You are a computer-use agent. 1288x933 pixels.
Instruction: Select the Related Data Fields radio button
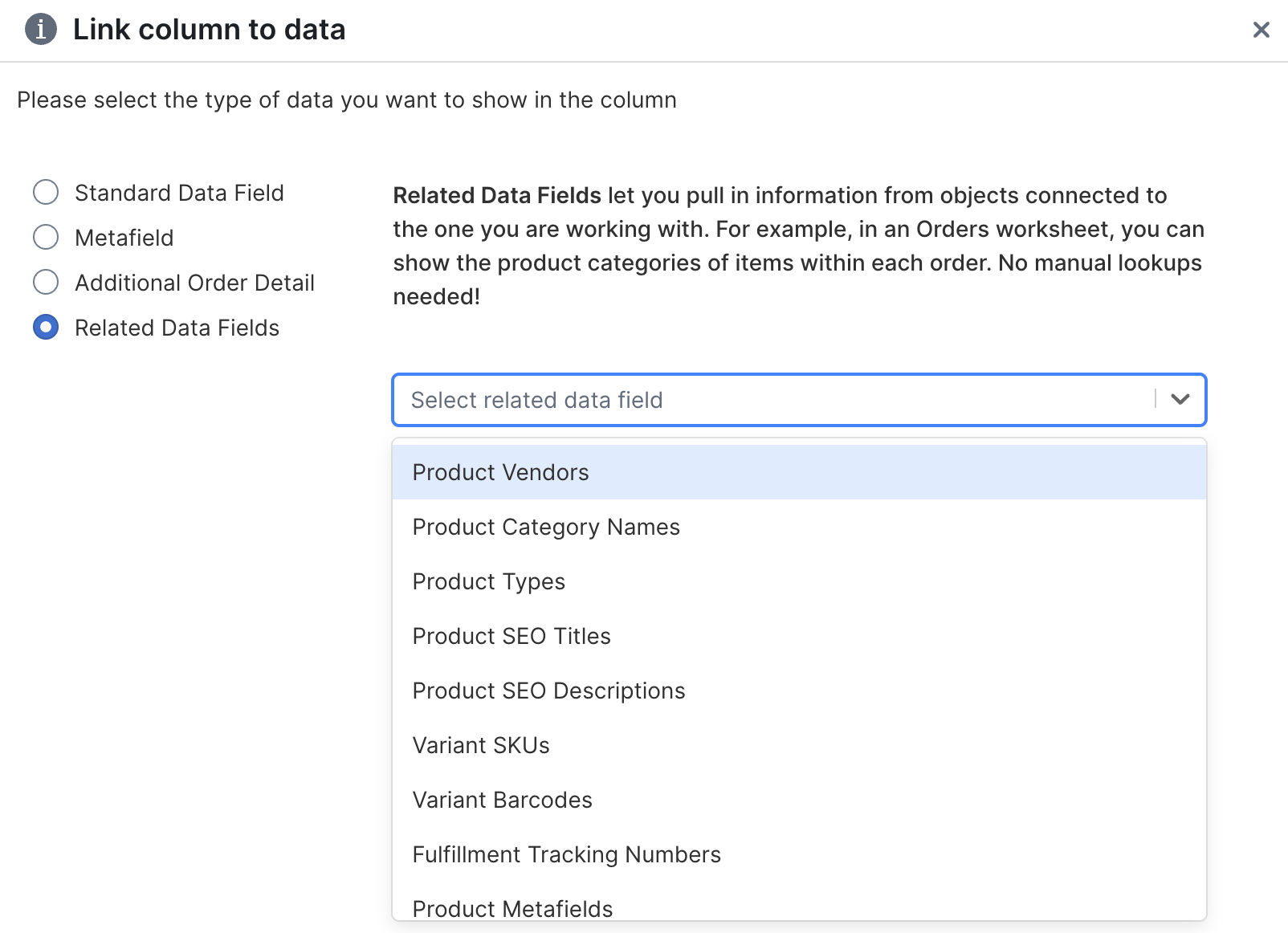pyautogui.click(x=46, y=327)
